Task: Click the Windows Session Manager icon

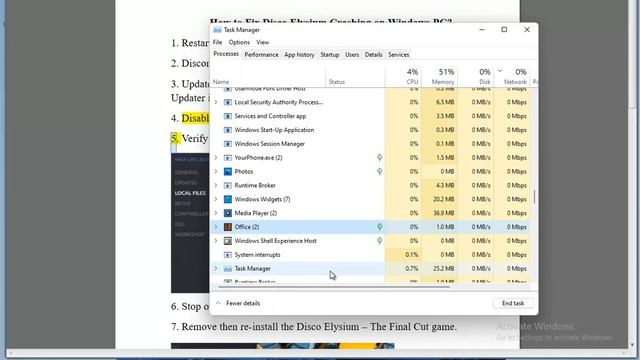Action: pyautogui.click(x=228, y=144)
